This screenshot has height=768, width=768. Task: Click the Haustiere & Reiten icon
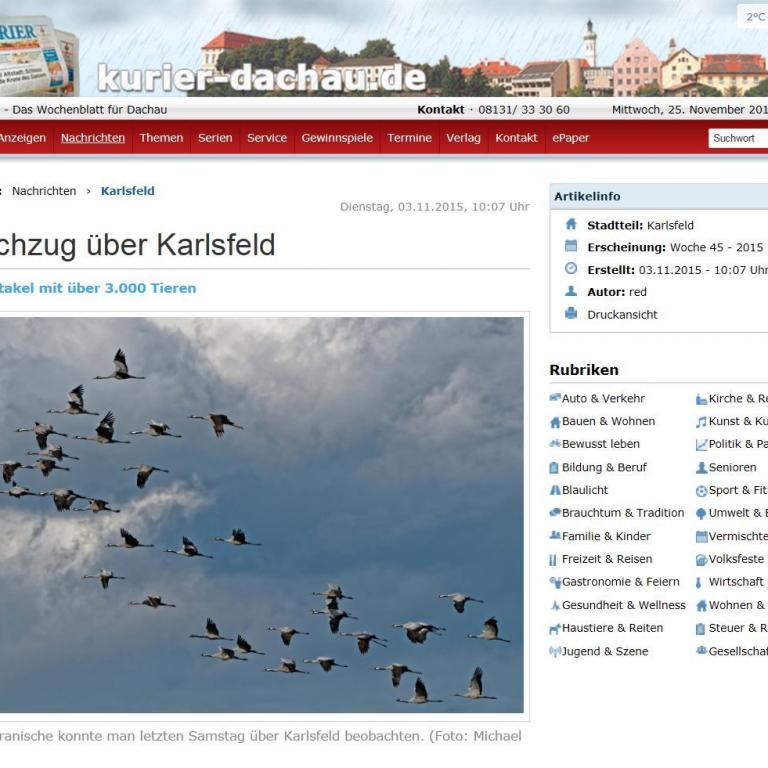[555, 628]
